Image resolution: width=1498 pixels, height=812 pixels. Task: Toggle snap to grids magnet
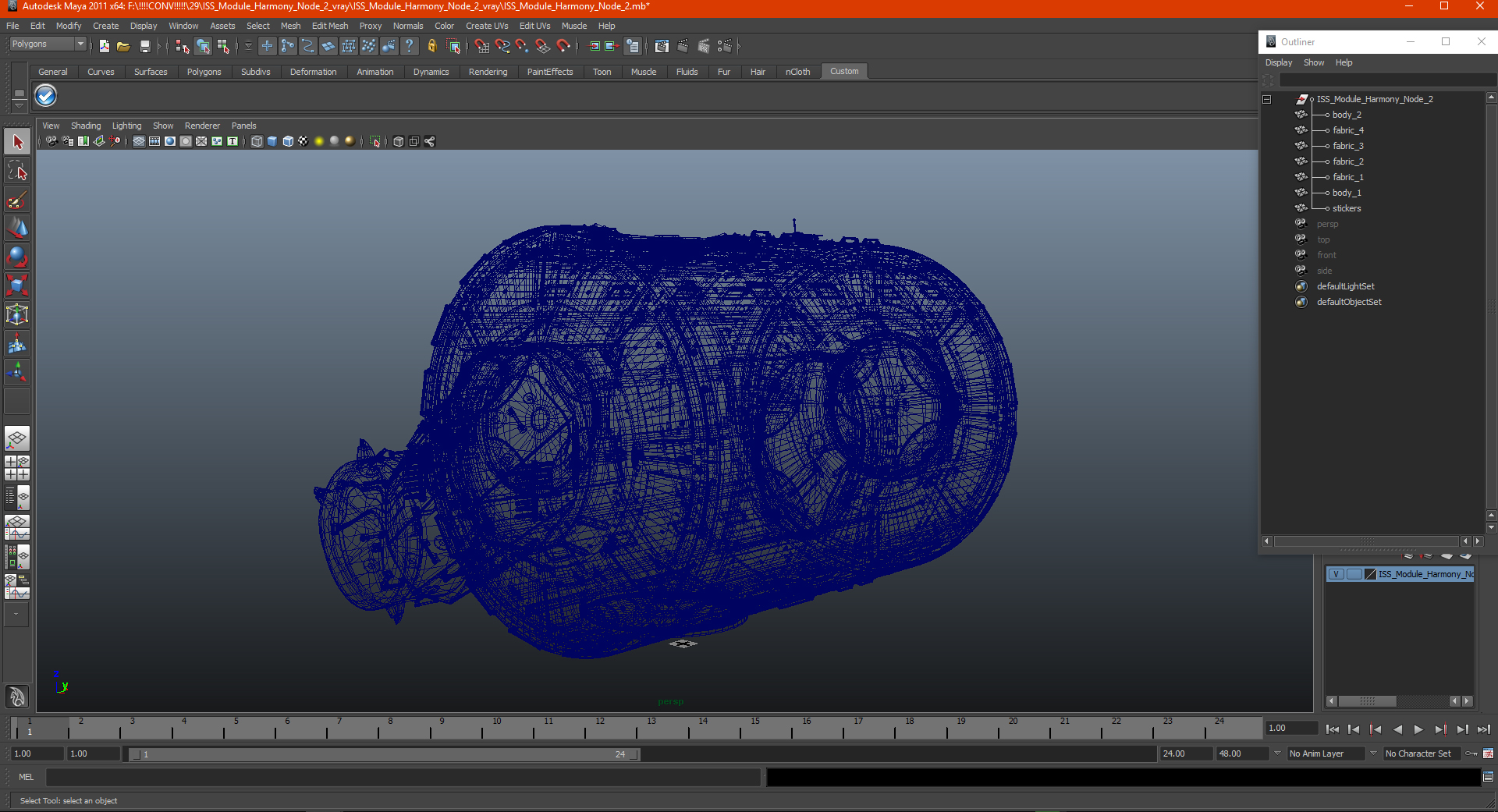pos(482,47)
